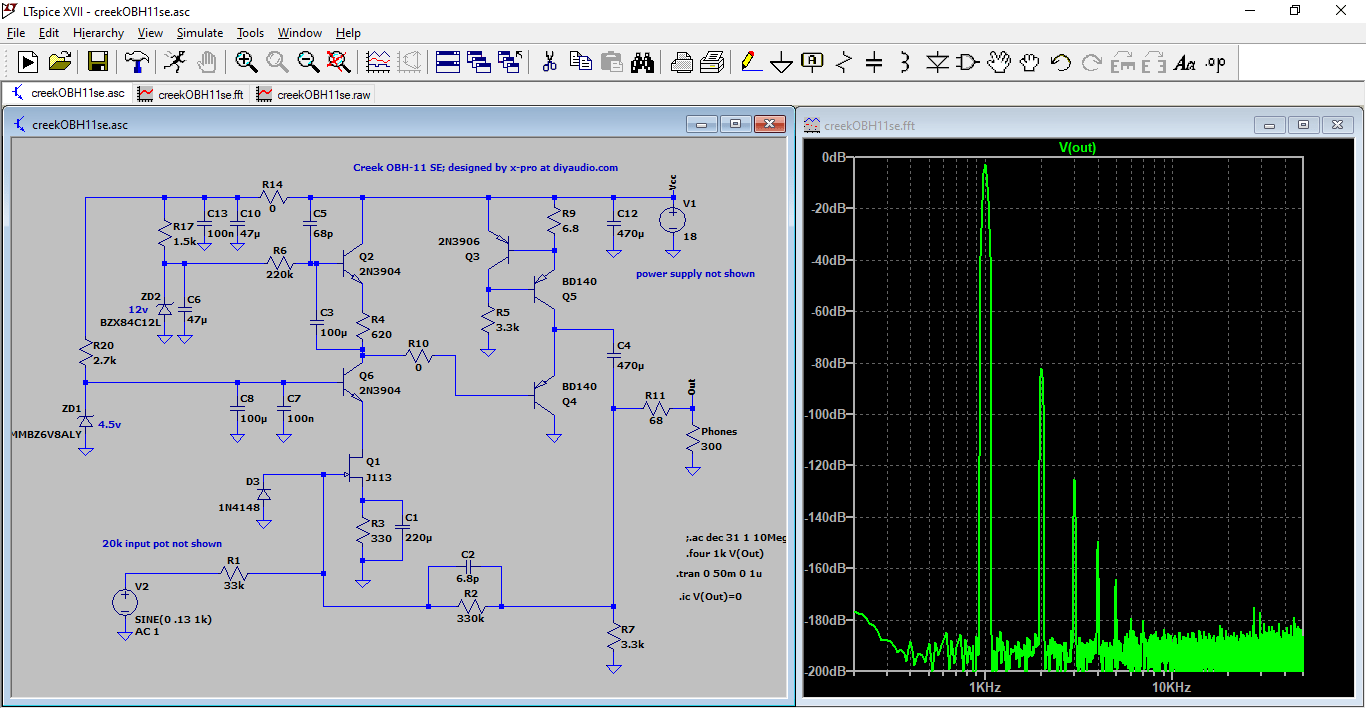The image size is (1366, 708).
Task: Click the Close All Windows toolbar icon
Action: tap(510, 62)
